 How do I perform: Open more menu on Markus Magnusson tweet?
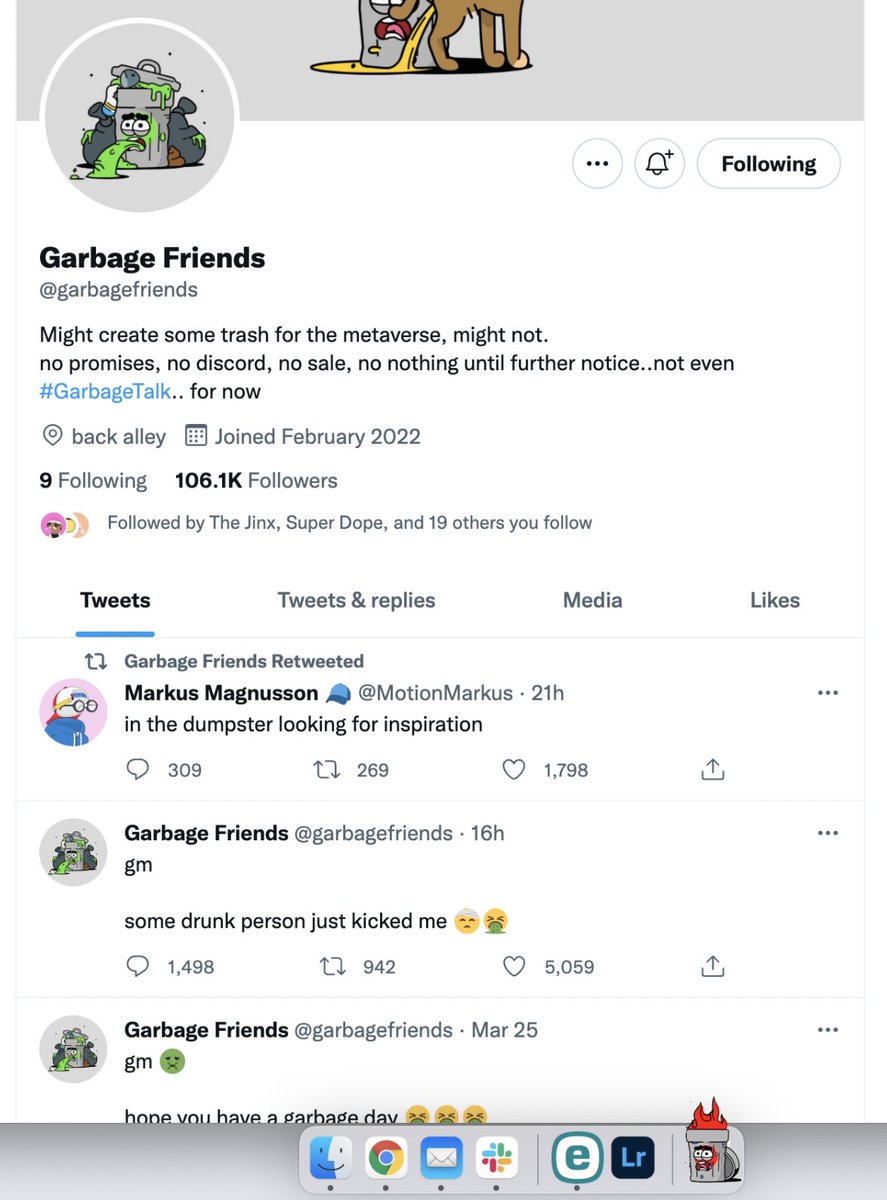coord(828,693)
